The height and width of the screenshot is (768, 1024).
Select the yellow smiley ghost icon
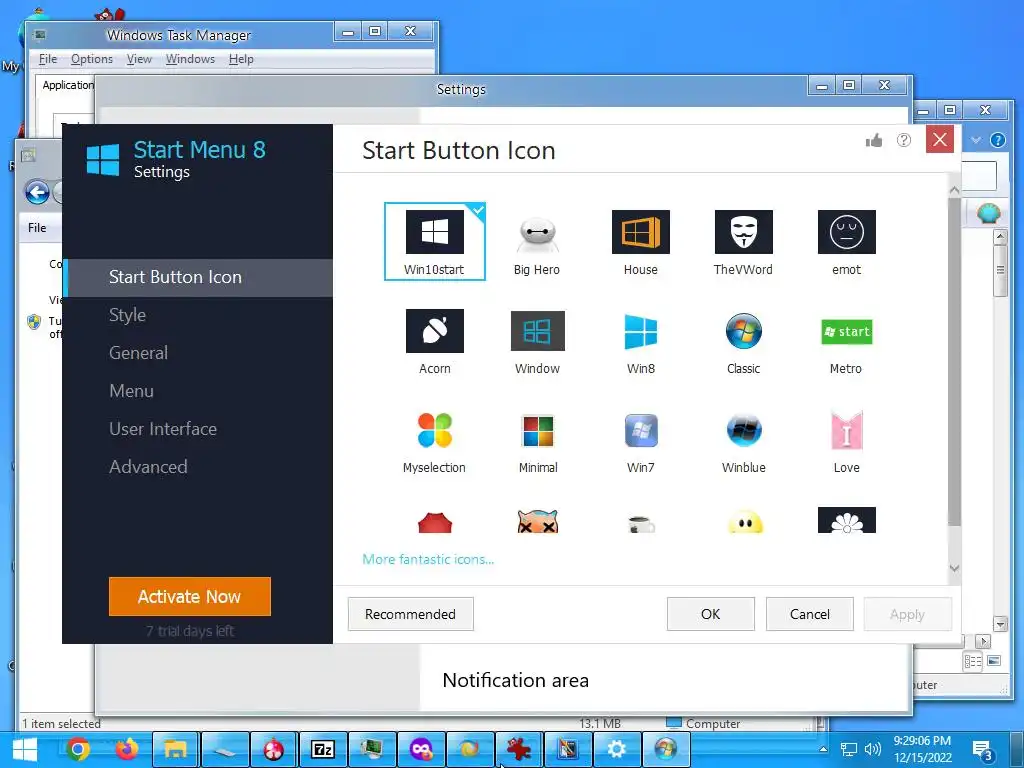coord(744,521)
